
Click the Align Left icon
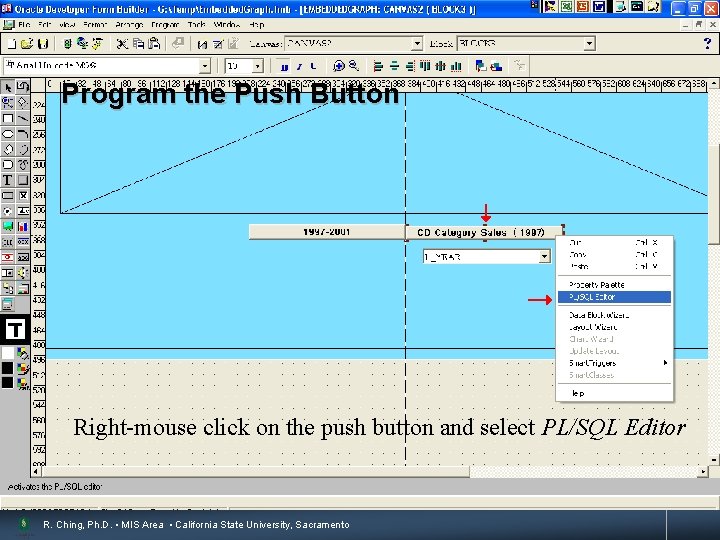coord(378,67)
